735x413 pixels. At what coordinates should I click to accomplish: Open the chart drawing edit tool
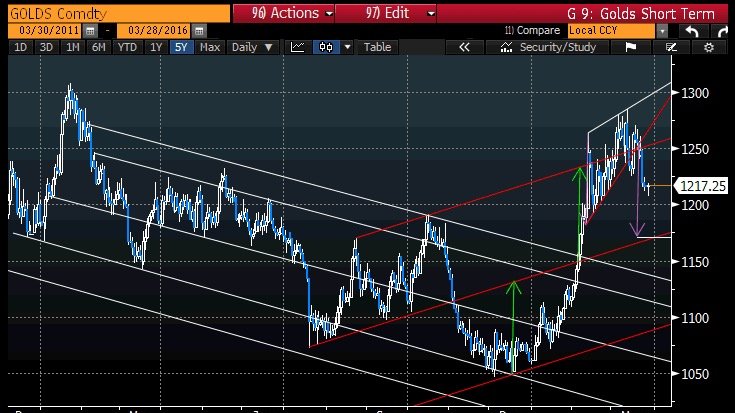(x=671, y=47)
